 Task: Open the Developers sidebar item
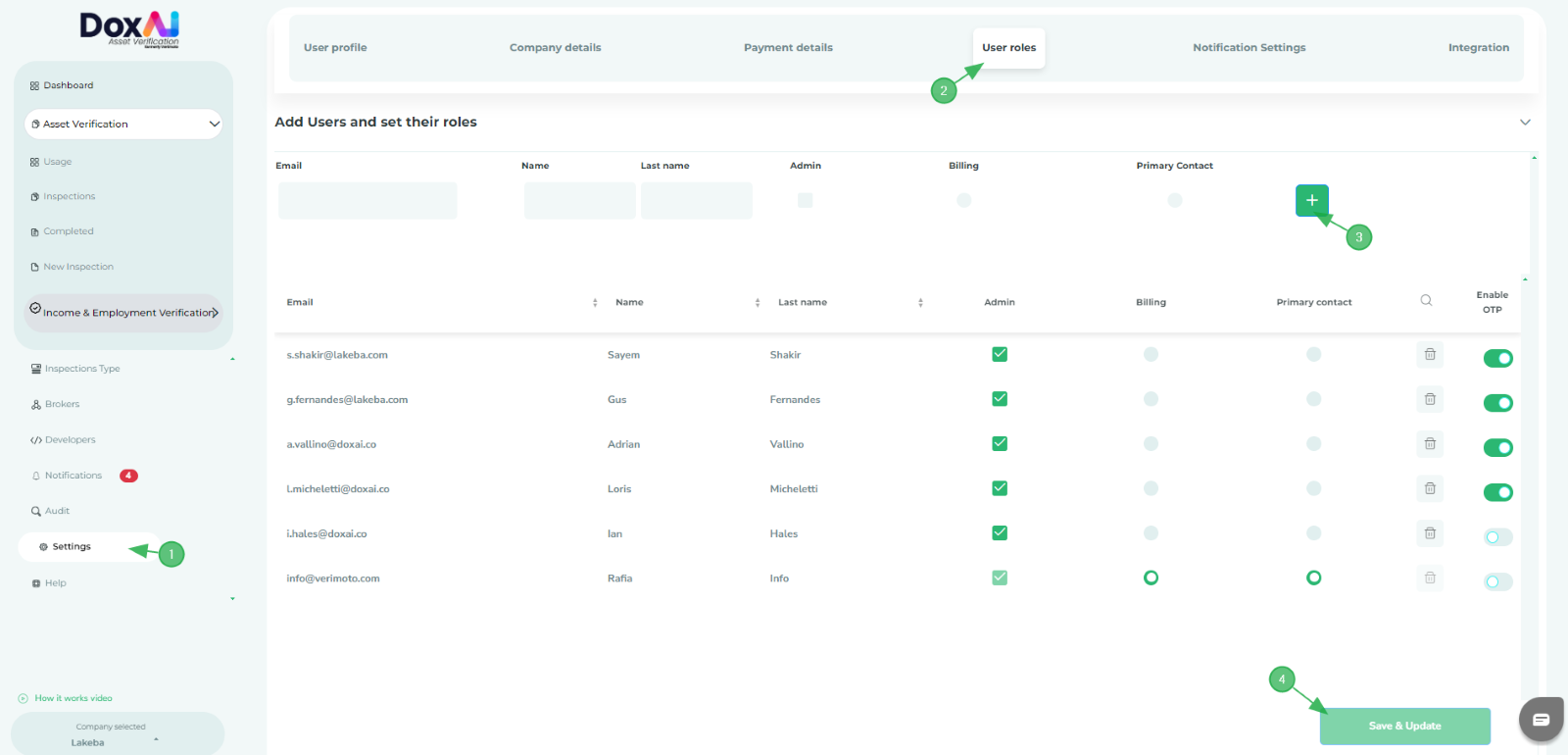point(70,440)
